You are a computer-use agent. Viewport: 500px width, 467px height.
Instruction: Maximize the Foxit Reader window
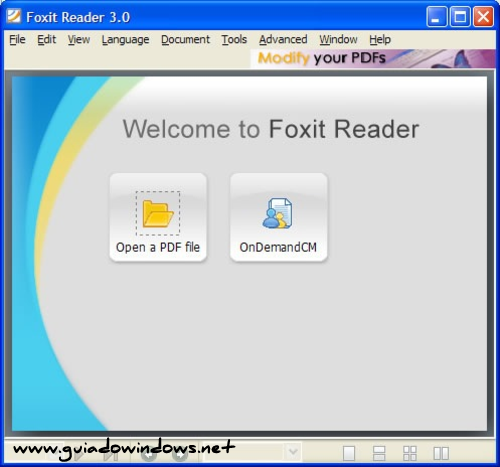point(460,16)
